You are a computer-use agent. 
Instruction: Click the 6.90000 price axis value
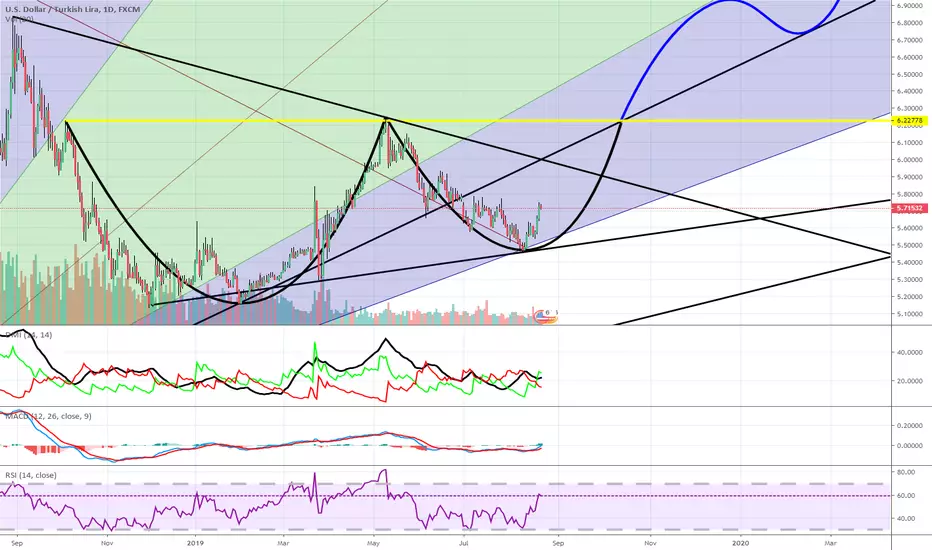pyautogui.click(x=910, y=5)
